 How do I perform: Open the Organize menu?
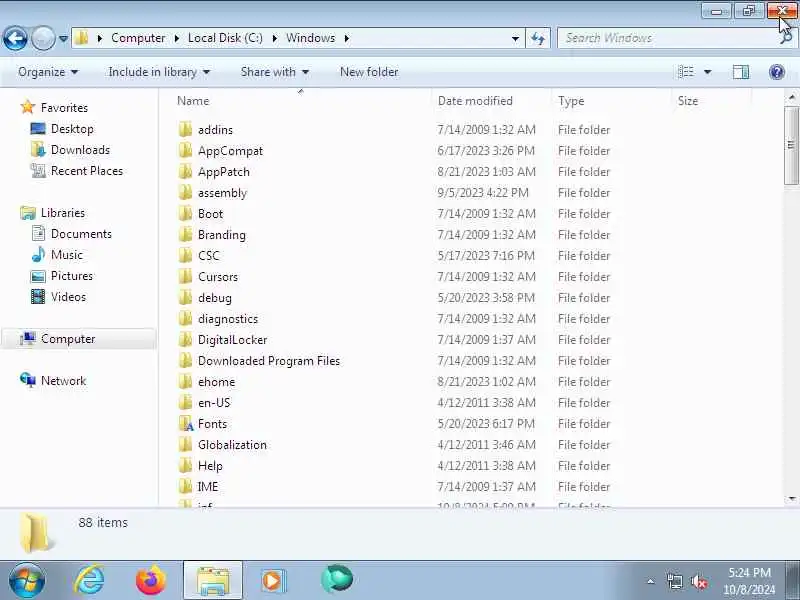pyautogui.click(x=48, y=72)
